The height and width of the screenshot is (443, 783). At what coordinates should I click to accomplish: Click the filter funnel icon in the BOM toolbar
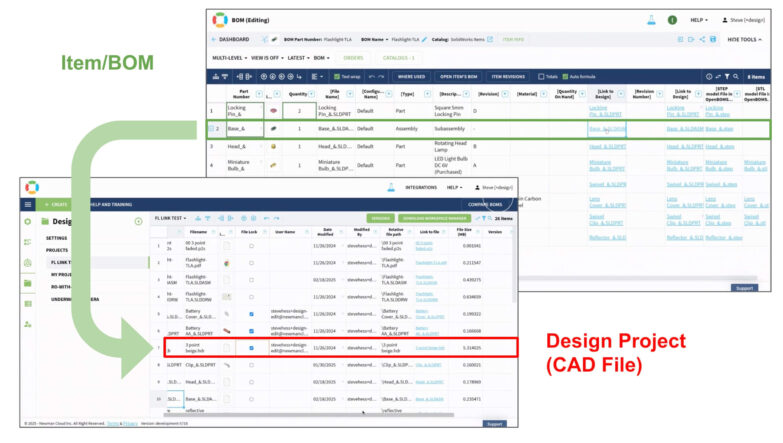(x=727, y=76)
